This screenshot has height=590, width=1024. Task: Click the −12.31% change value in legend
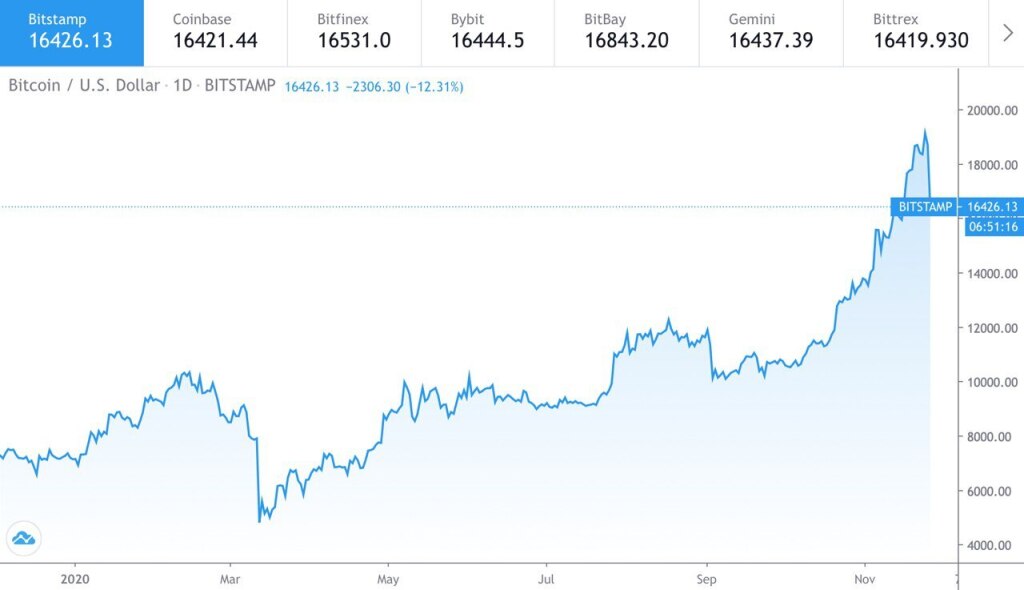pyautogui.click(x=434, y=87)
